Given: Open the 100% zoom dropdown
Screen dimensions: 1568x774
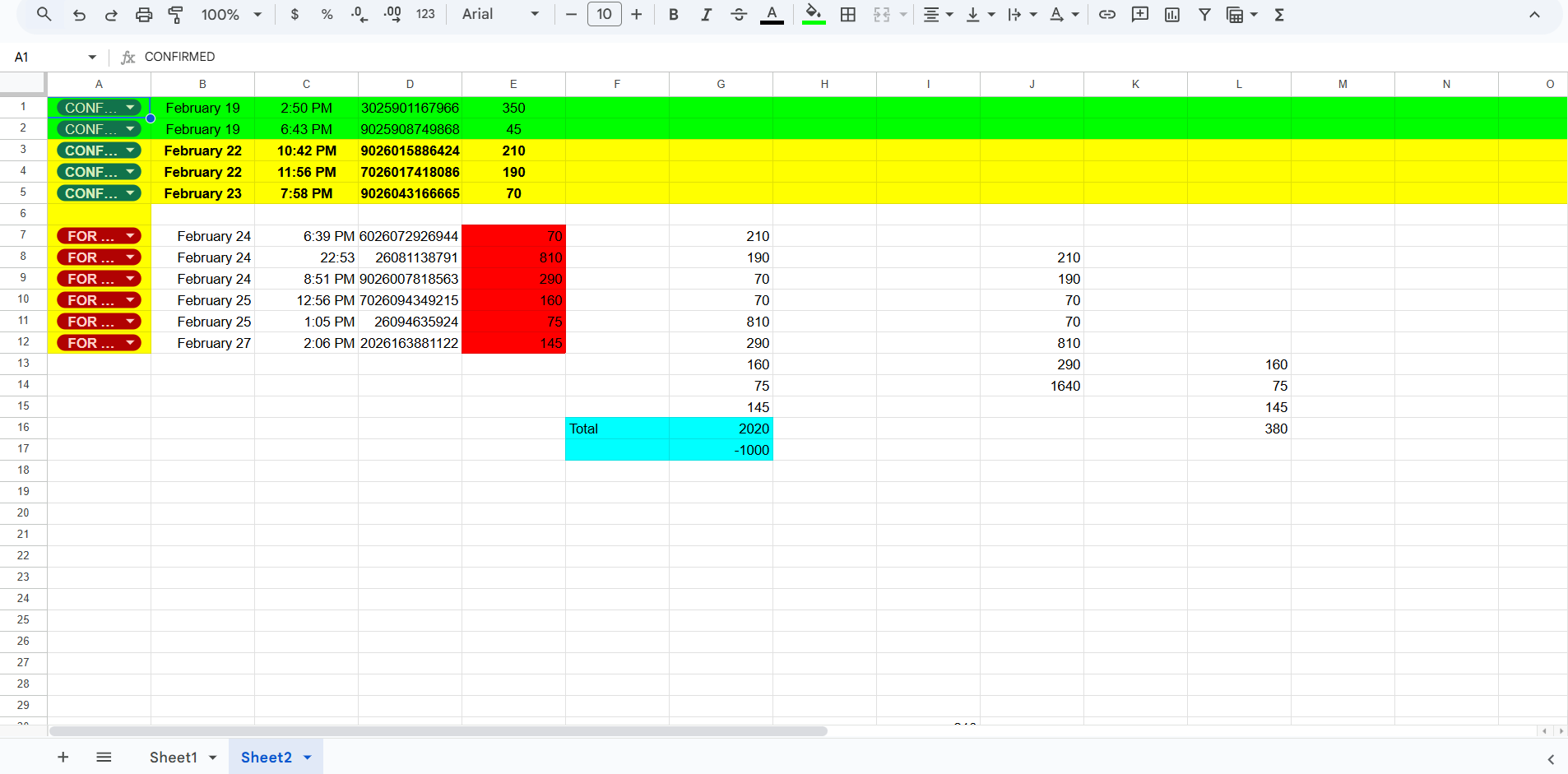Looking at the screenshot, I should pos(231,14).
